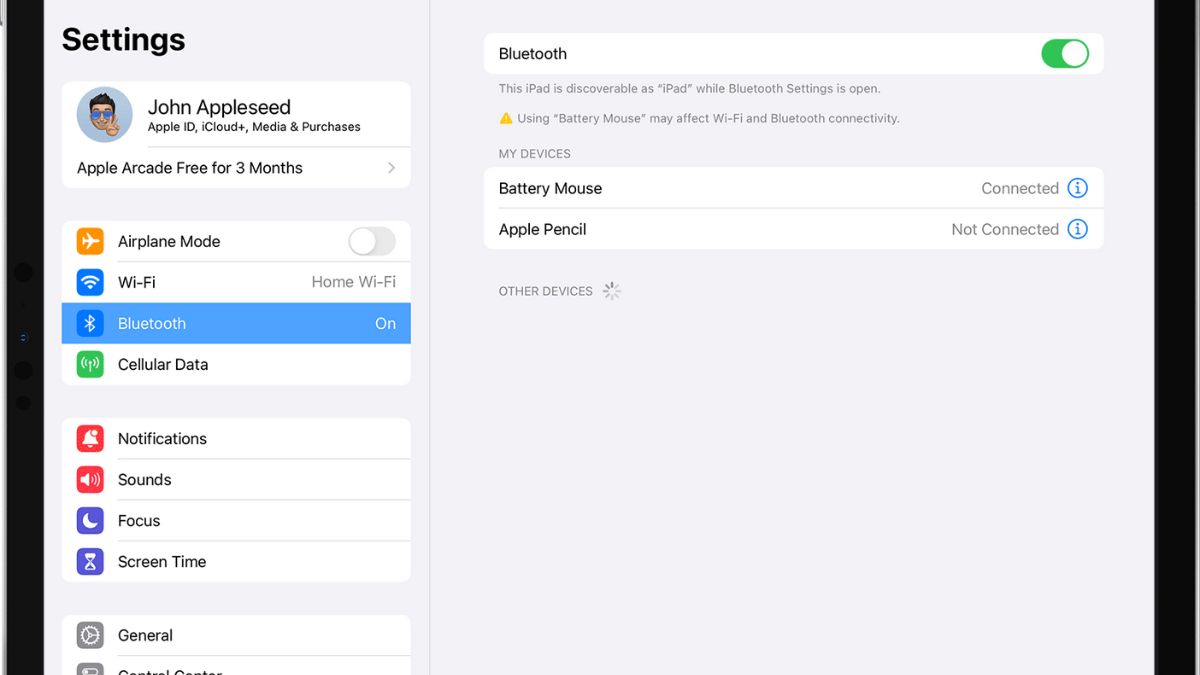Tap the Screen Time hourglass icon

90,561
